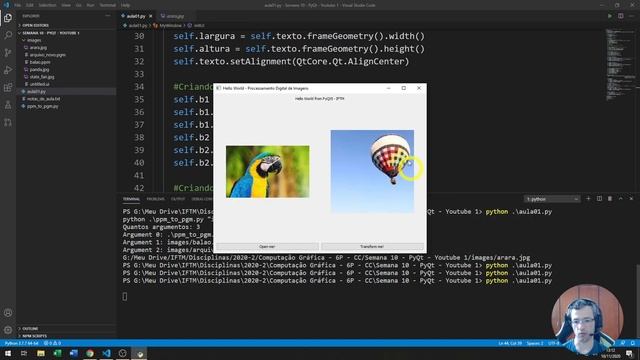Kill terminal using trash icon

pos(610,199)
